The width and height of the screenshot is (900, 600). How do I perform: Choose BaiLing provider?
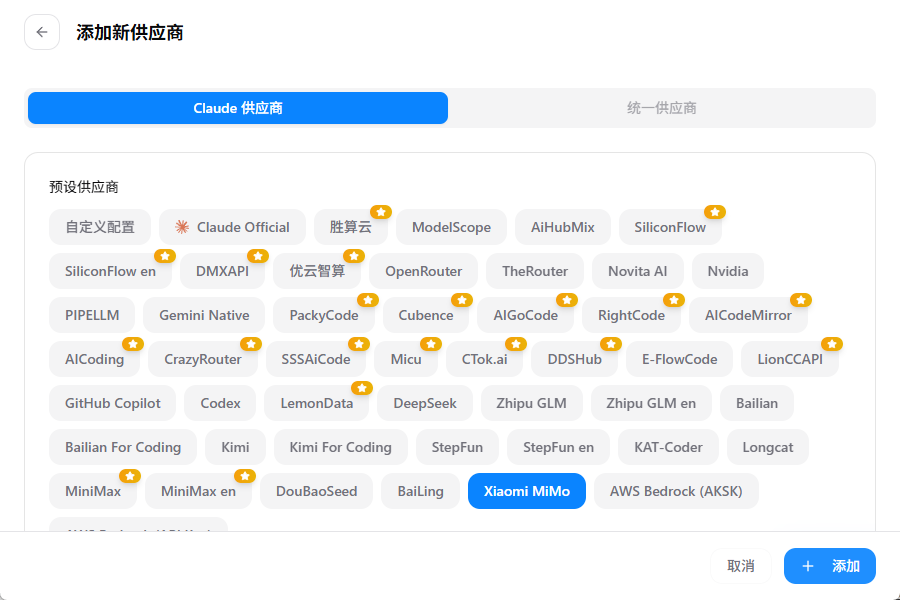pyautogui.click(x=421, y=491)
